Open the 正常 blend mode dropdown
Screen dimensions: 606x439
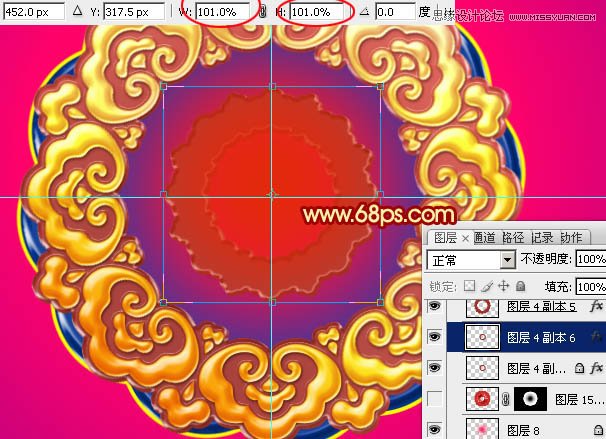coord(471,260)
